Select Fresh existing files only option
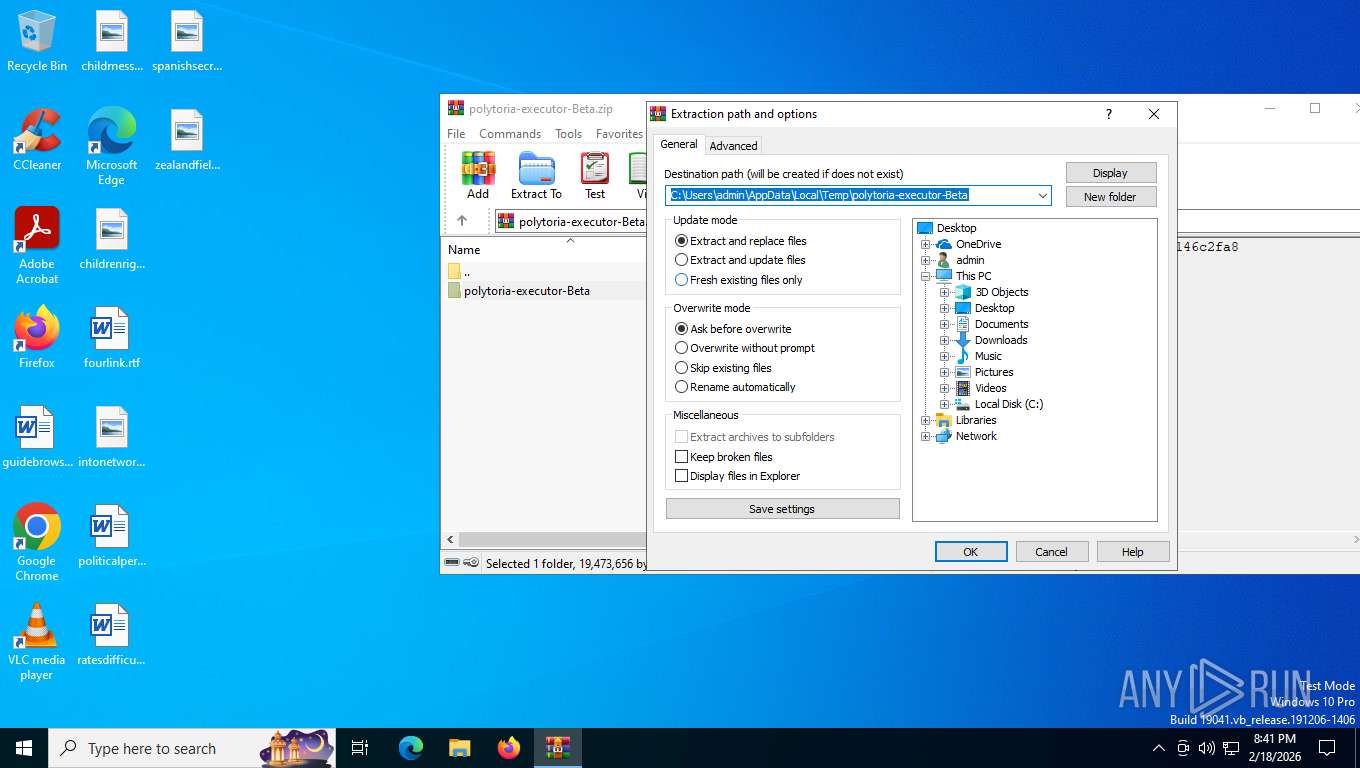This screenshot has height=768, width=1360. coord(739,280)
